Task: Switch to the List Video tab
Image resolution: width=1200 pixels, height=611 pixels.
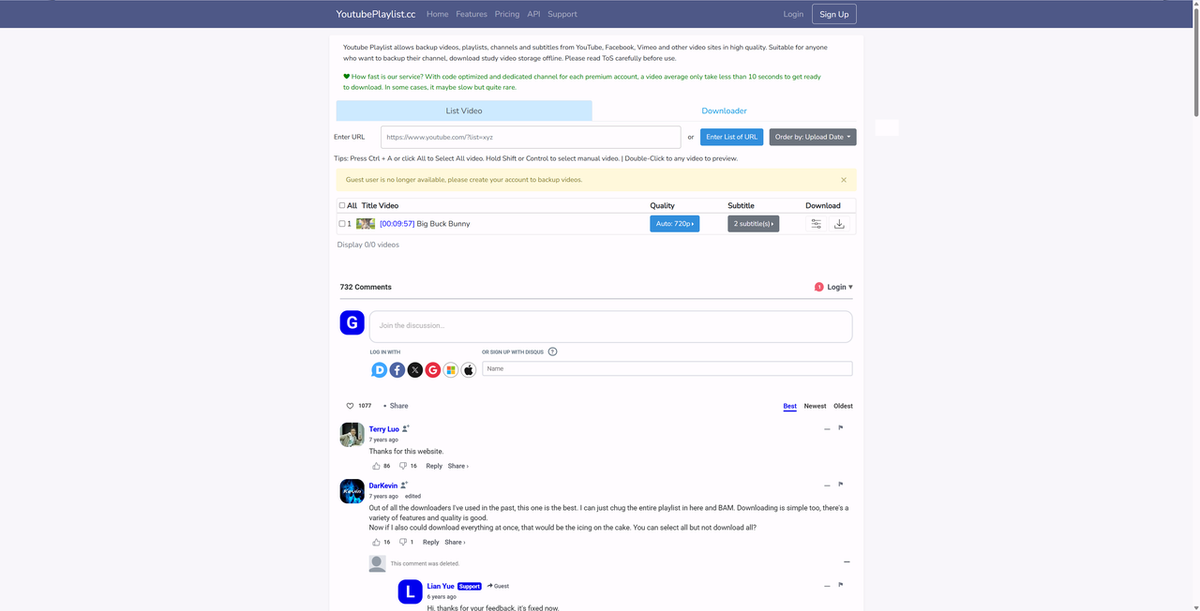Action: (464, 111)
